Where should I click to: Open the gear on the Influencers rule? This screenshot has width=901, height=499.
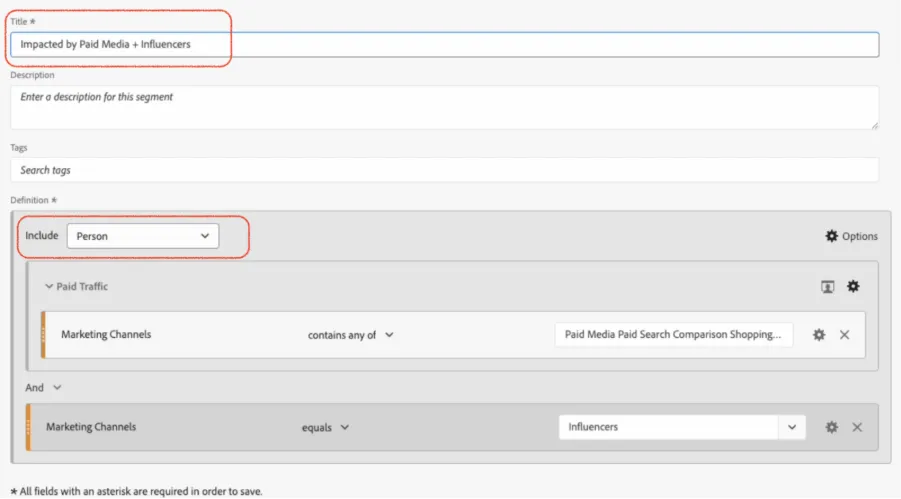click(x=831, y=427)
